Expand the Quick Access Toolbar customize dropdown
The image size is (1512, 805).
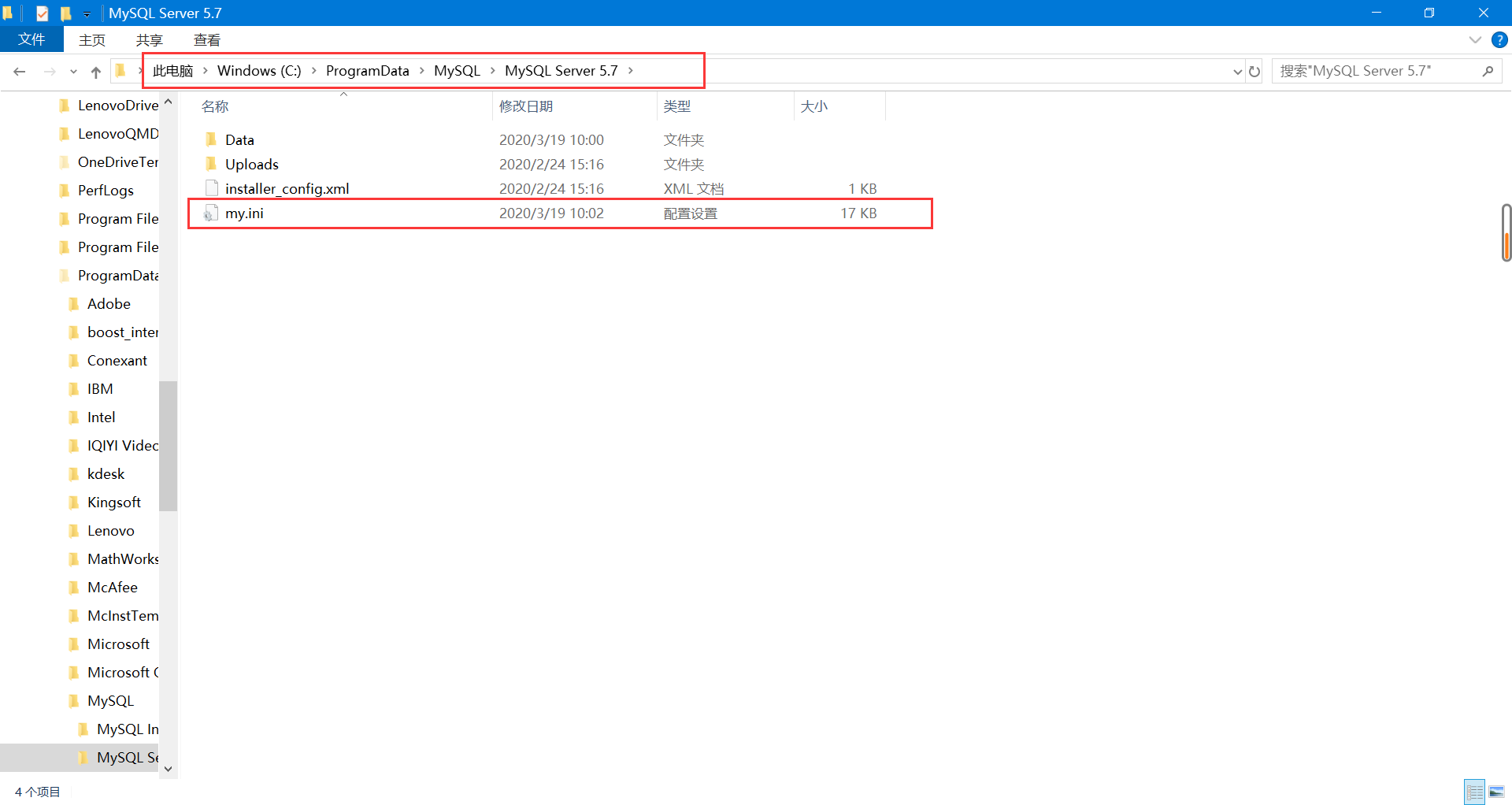87,13
